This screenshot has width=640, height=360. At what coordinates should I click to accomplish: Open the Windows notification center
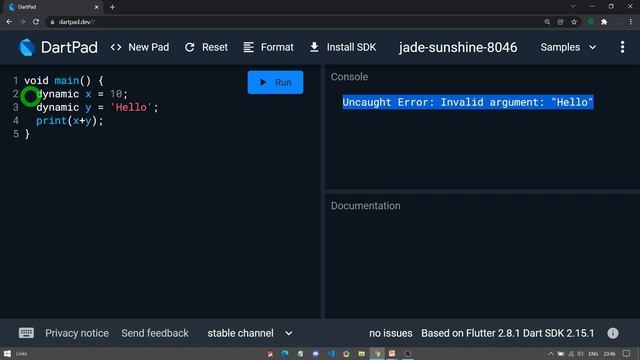pos(627,353)
